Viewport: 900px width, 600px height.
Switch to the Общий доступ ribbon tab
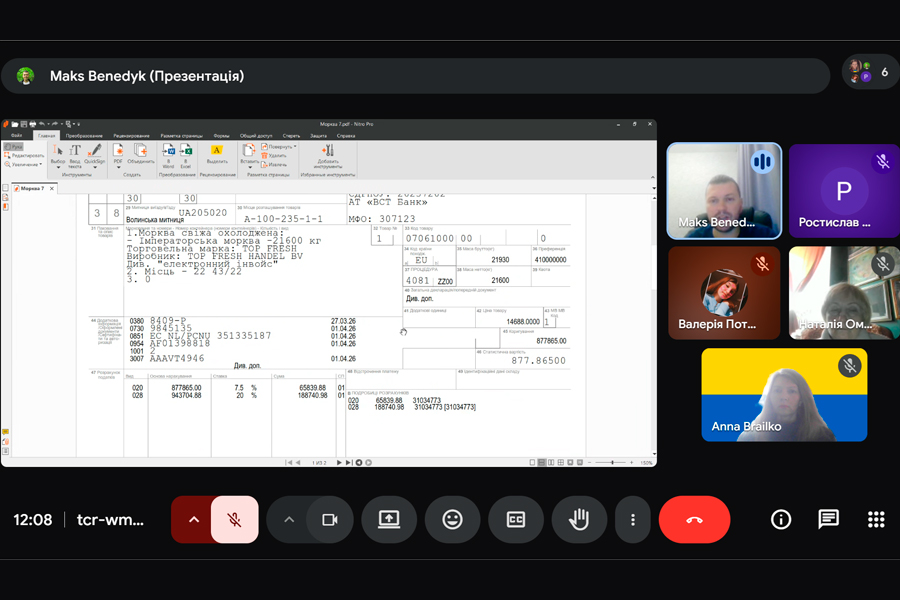[x=256, y=136]
